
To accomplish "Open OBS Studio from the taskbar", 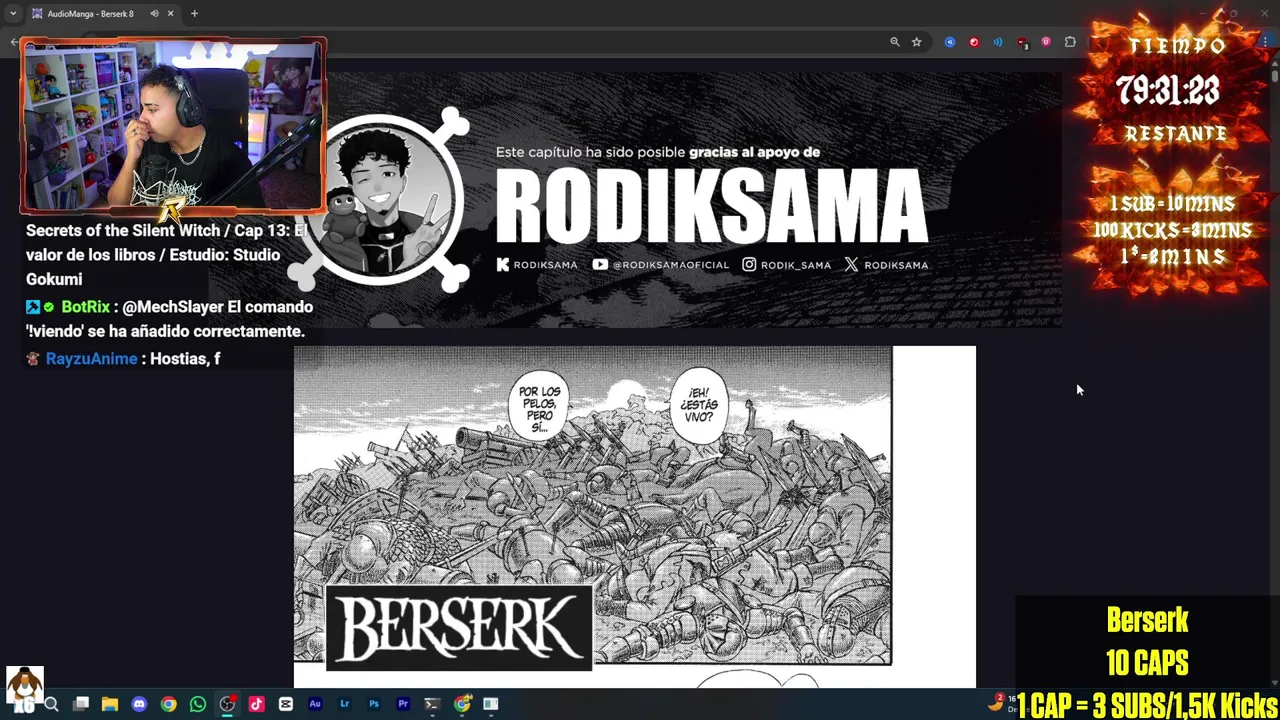I will (227, 704).
